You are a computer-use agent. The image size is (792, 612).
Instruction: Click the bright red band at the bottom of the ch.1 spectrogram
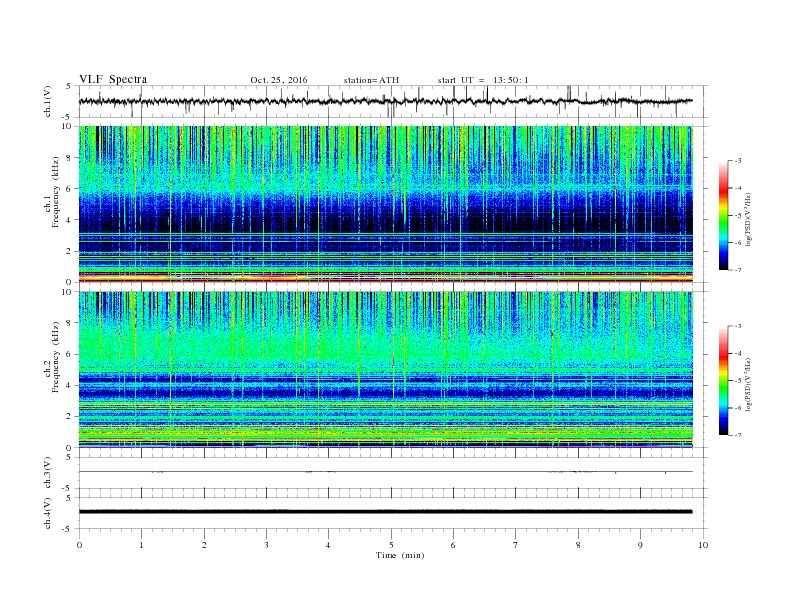[x=385, y=277]
